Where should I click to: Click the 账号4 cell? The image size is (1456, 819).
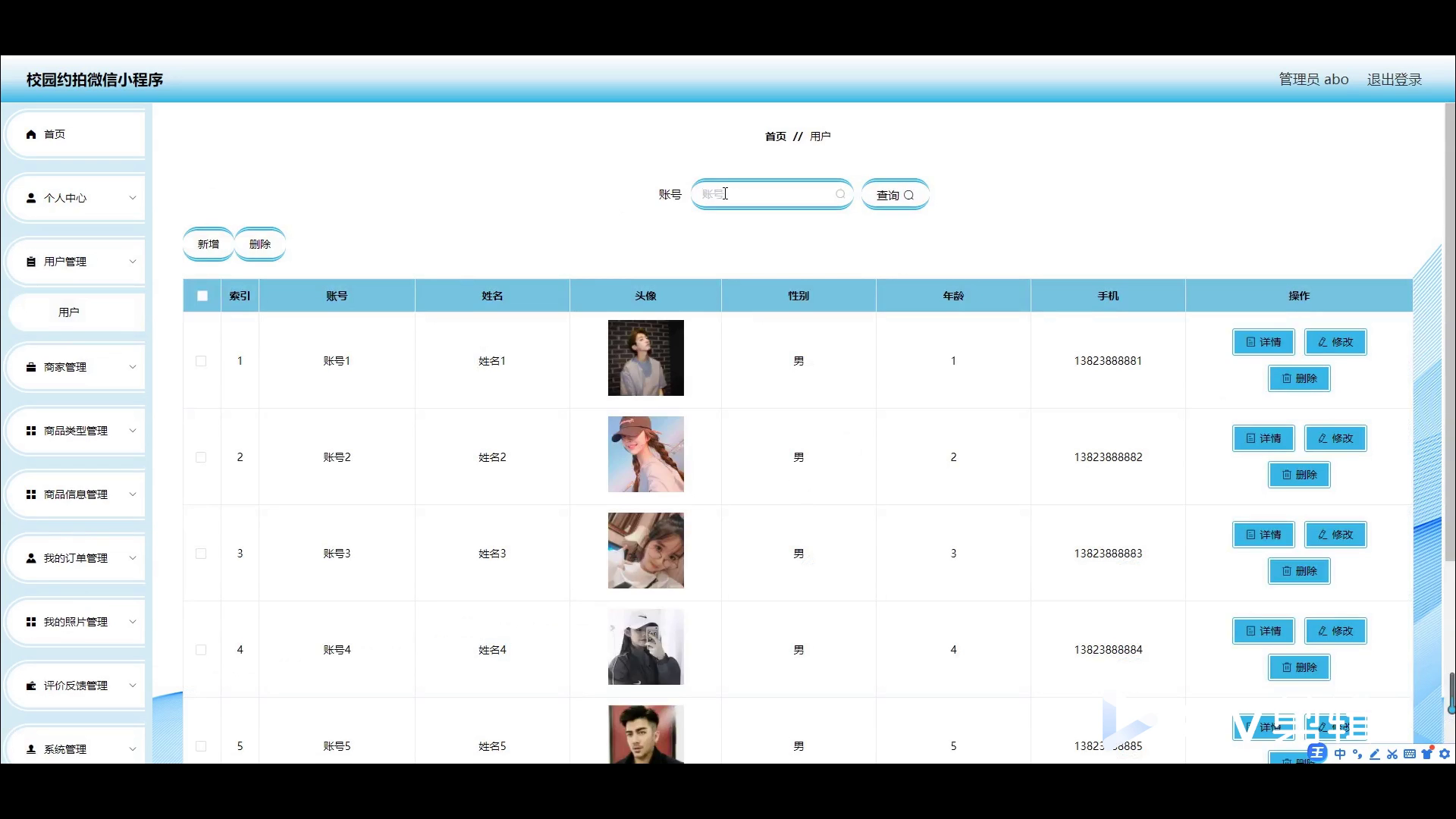[337, 650]
